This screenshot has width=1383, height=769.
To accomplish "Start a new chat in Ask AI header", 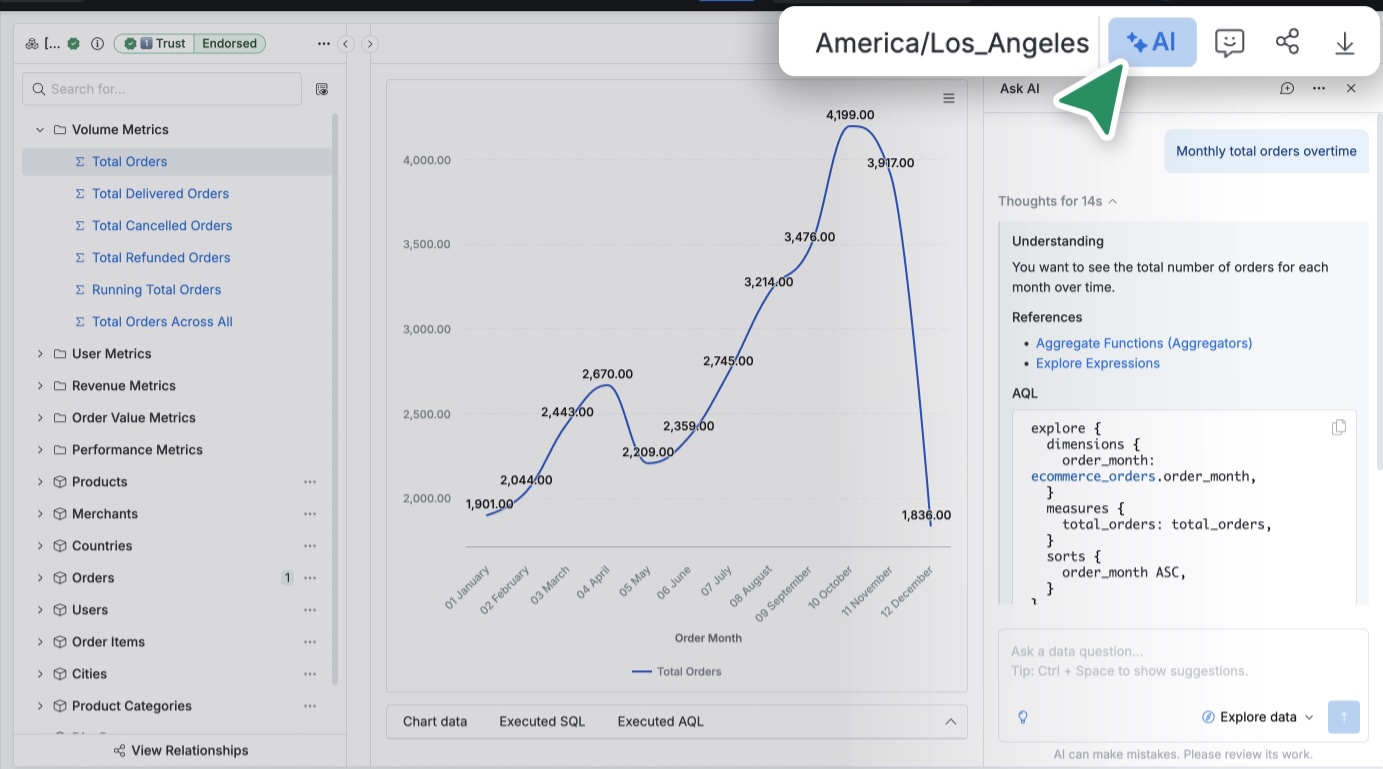I will pos(1287,89).
